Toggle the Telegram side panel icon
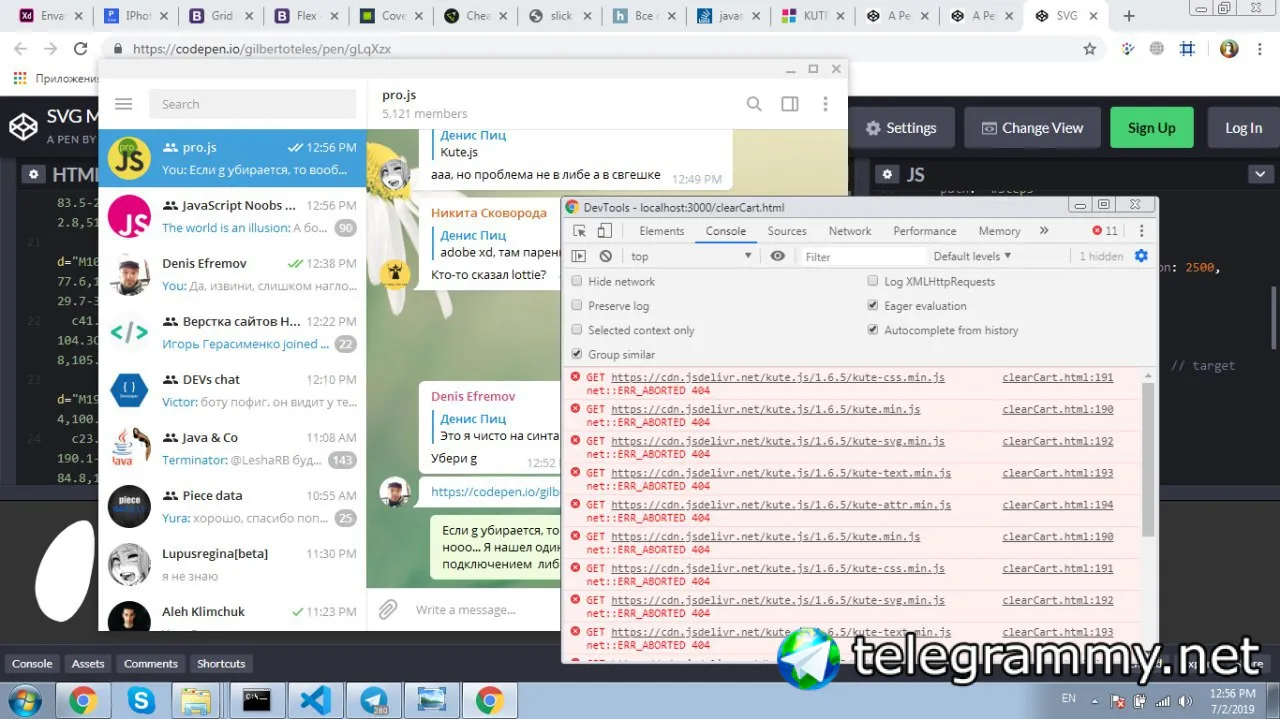Screen dimensions: 1280x719 (x=790, y=104)
